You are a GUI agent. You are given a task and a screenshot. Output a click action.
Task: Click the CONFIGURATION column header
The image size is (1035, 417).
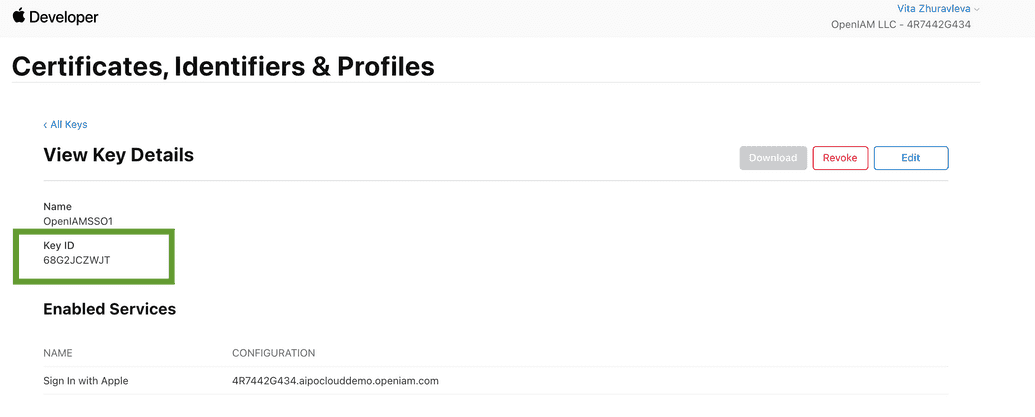pyautogui.click(x=273, y=353)
